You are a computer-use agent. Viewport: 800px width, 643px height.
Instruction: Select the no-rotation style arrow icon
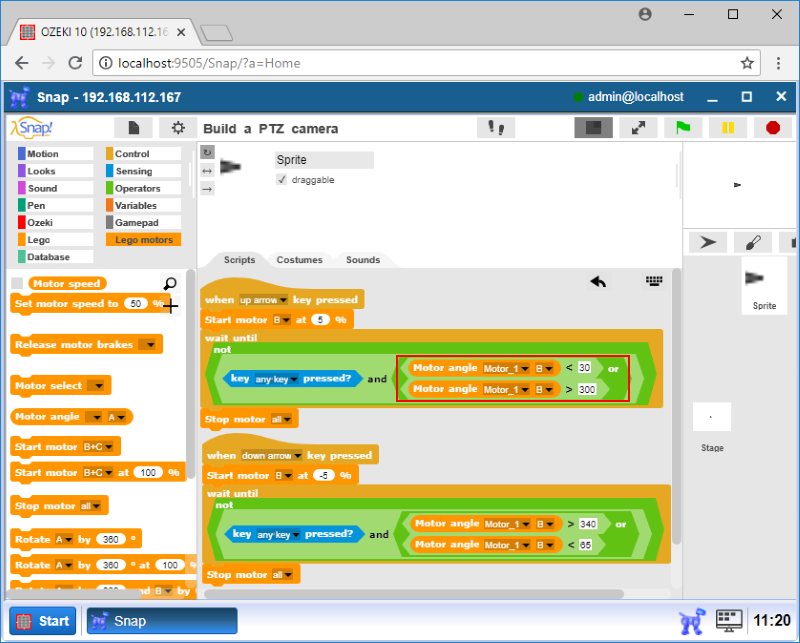click(207, 189)
